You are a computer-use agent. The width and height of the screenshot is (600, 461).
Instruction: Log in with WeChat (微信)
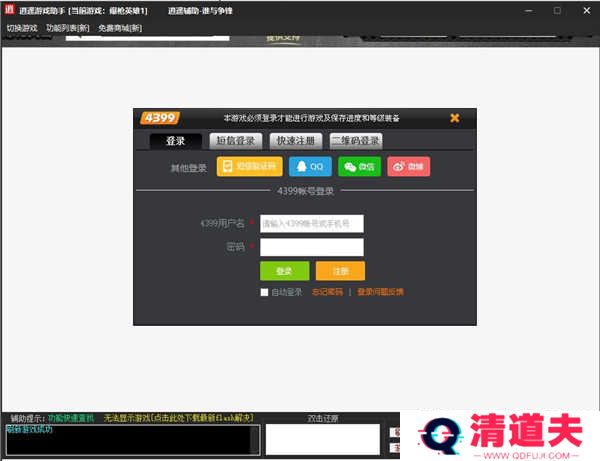[x=359, y=166]
